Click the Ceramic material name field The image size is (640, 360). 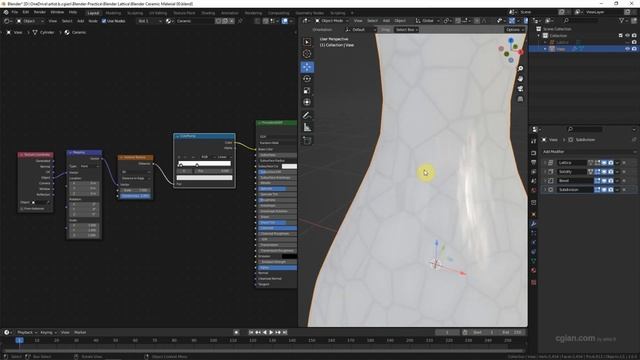point(195,21)
